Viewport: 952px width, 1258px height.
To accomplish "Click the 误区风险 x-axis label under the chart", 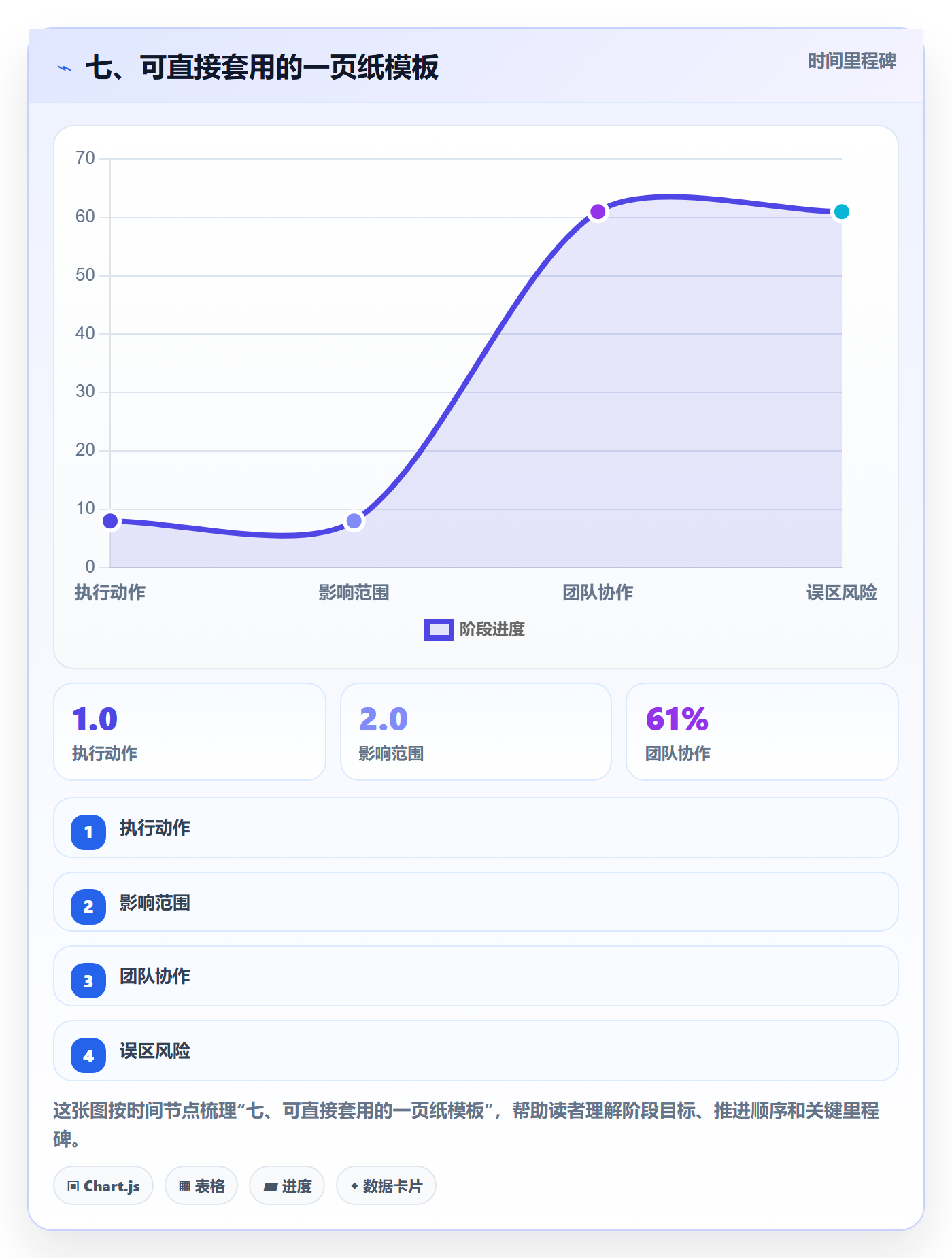I will [841, 593].
